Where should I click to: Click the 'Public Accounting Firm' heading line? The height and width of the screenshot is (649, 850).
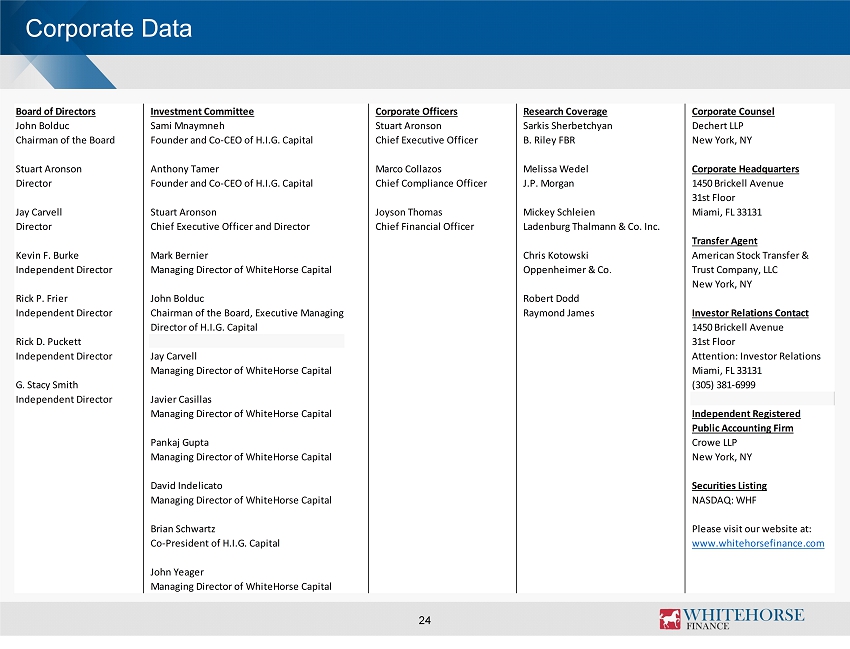[743, 428]
